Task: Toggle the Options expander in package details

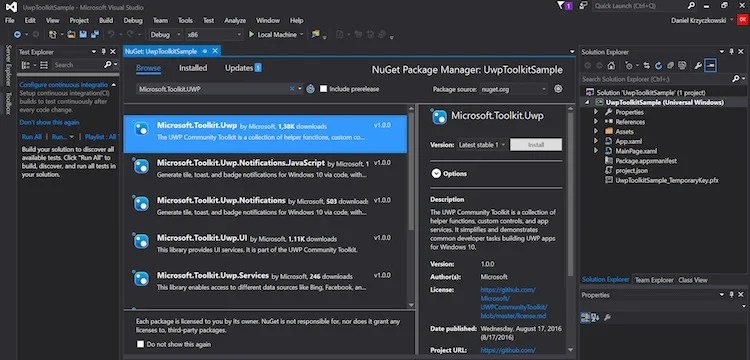Action: 436,174
